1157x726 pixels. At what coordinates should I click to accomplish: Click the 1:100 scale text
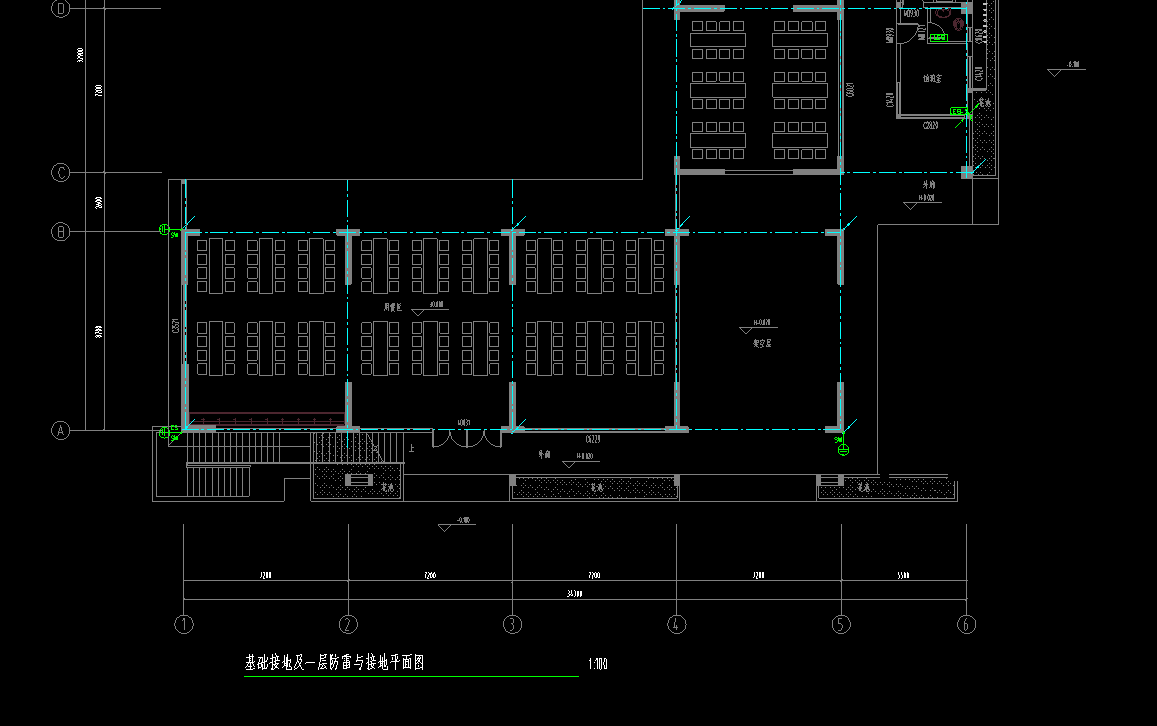(x=598, y=664)
